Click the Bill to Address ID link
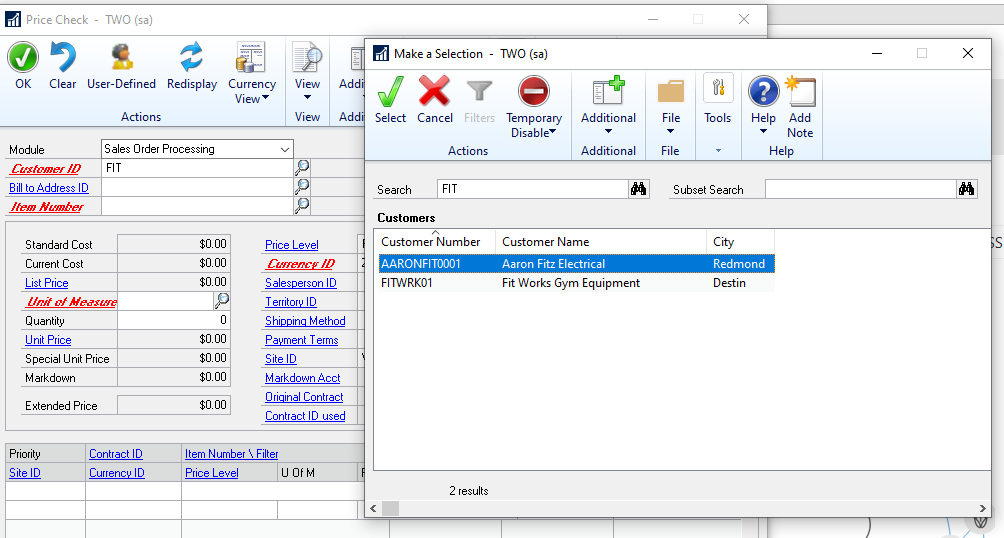 pyautogui.click(x=49, y=188)
